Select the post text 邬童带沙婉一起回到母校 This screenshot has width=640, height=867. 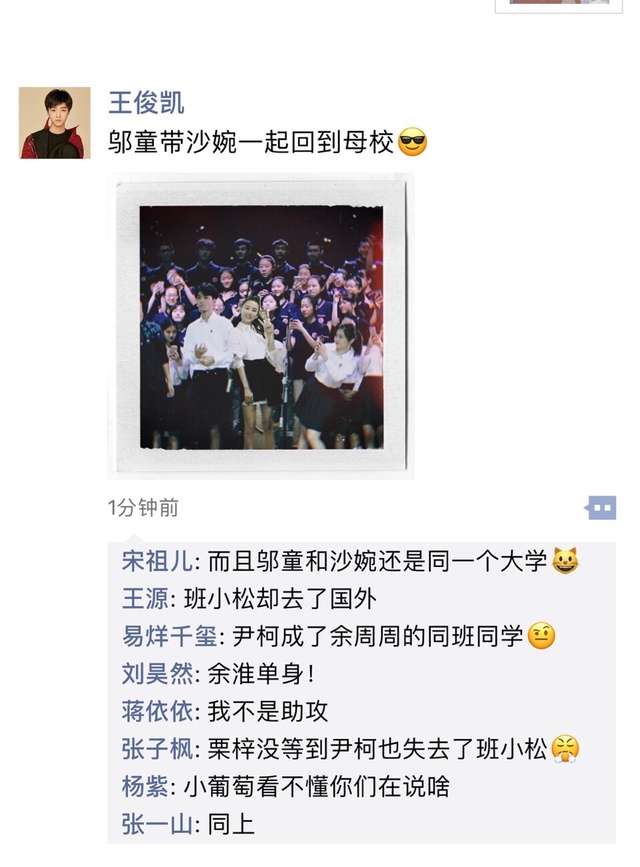click(251, 142)
